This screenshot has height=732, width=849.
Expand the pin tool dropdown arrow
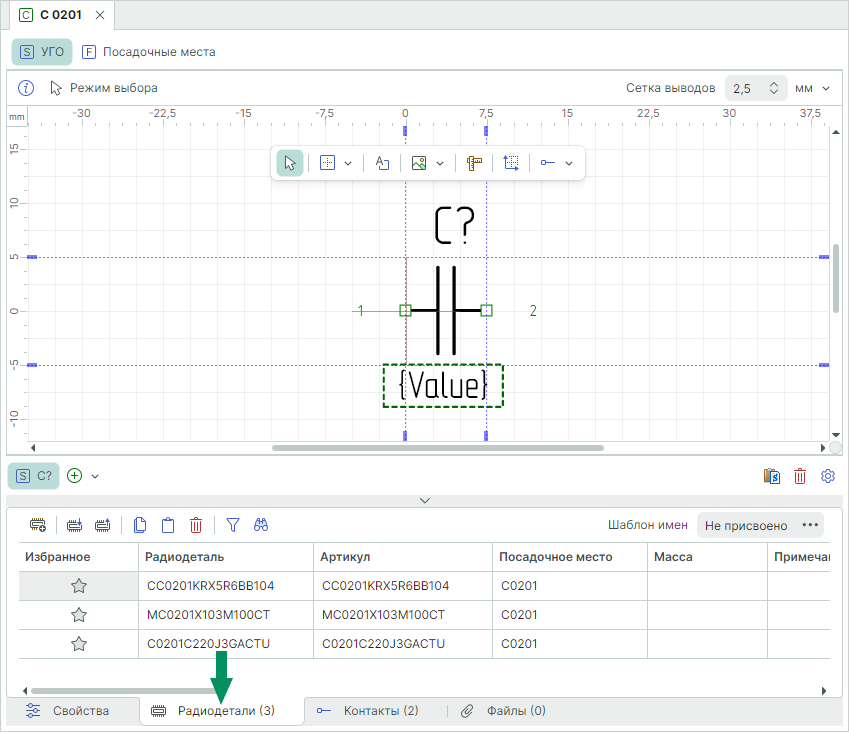tap(569, 163)
